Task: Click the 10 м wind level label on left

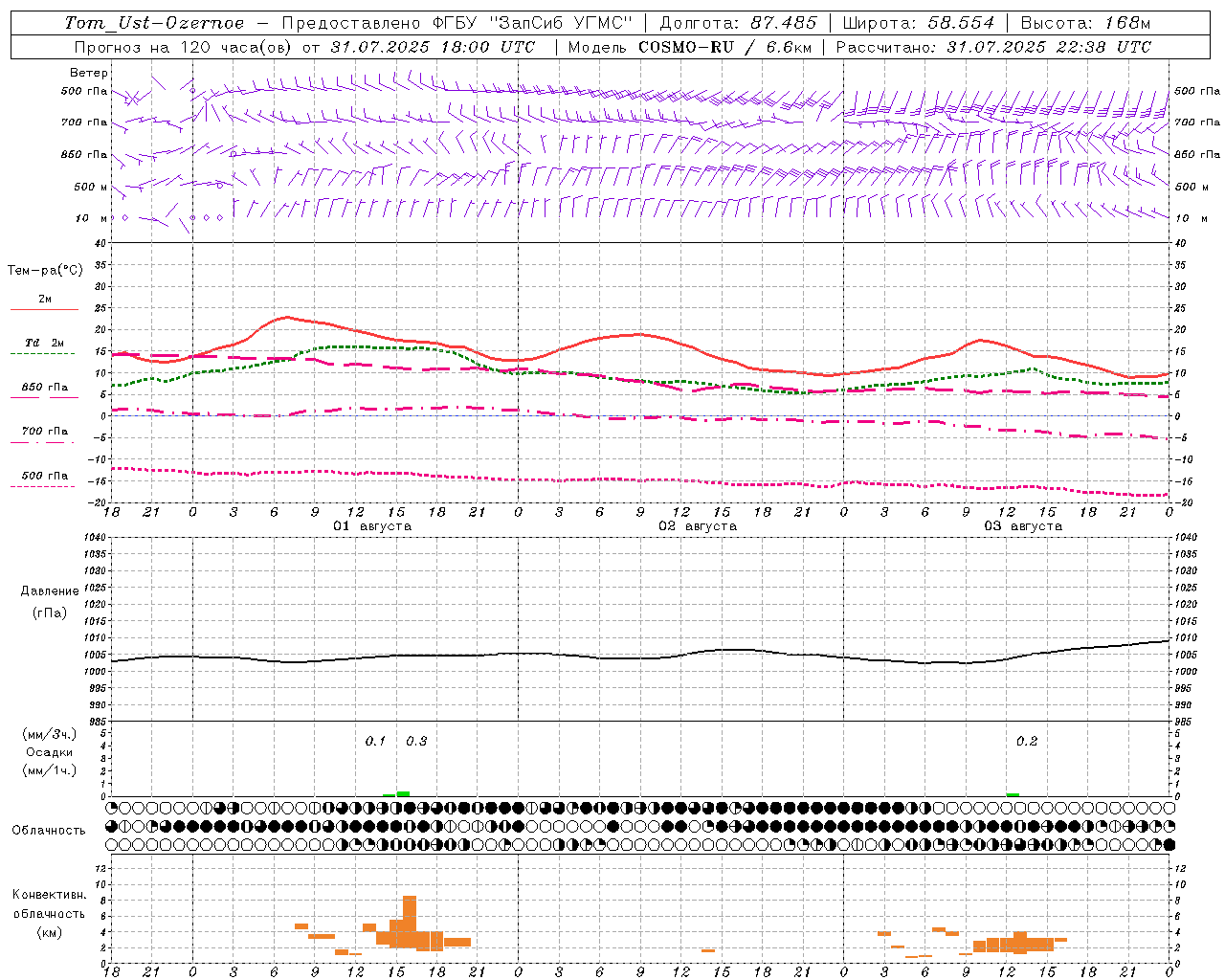Action: tap(91, 218)
